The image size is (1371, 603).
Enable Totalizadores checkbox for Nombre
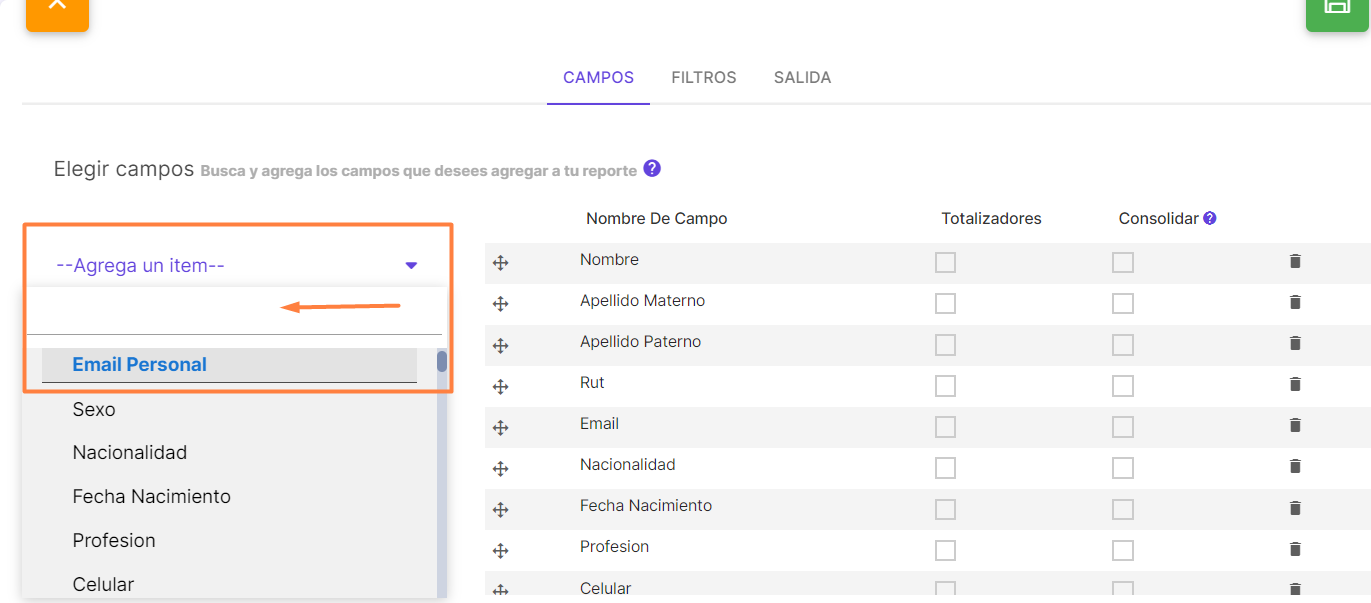(x=945, y=262)
